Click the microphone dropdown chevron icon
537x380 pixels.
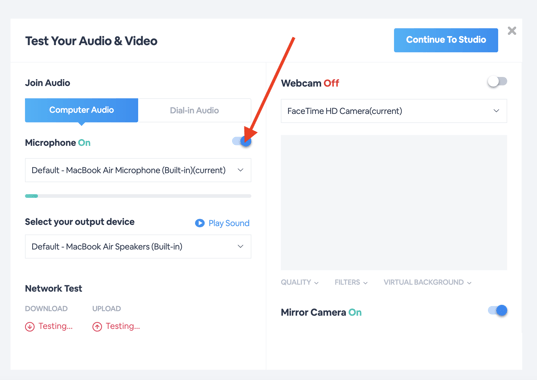[x=240, y=170]
